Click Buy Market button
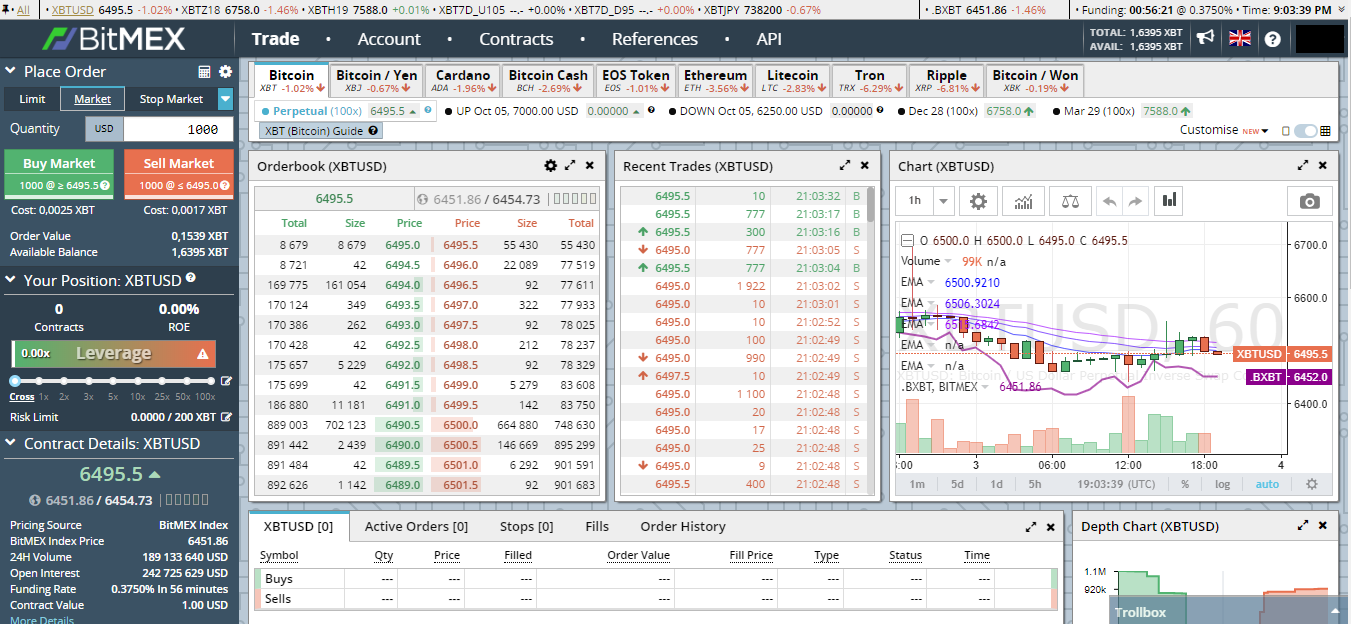 pyautogui.click(x=59, y=173)
